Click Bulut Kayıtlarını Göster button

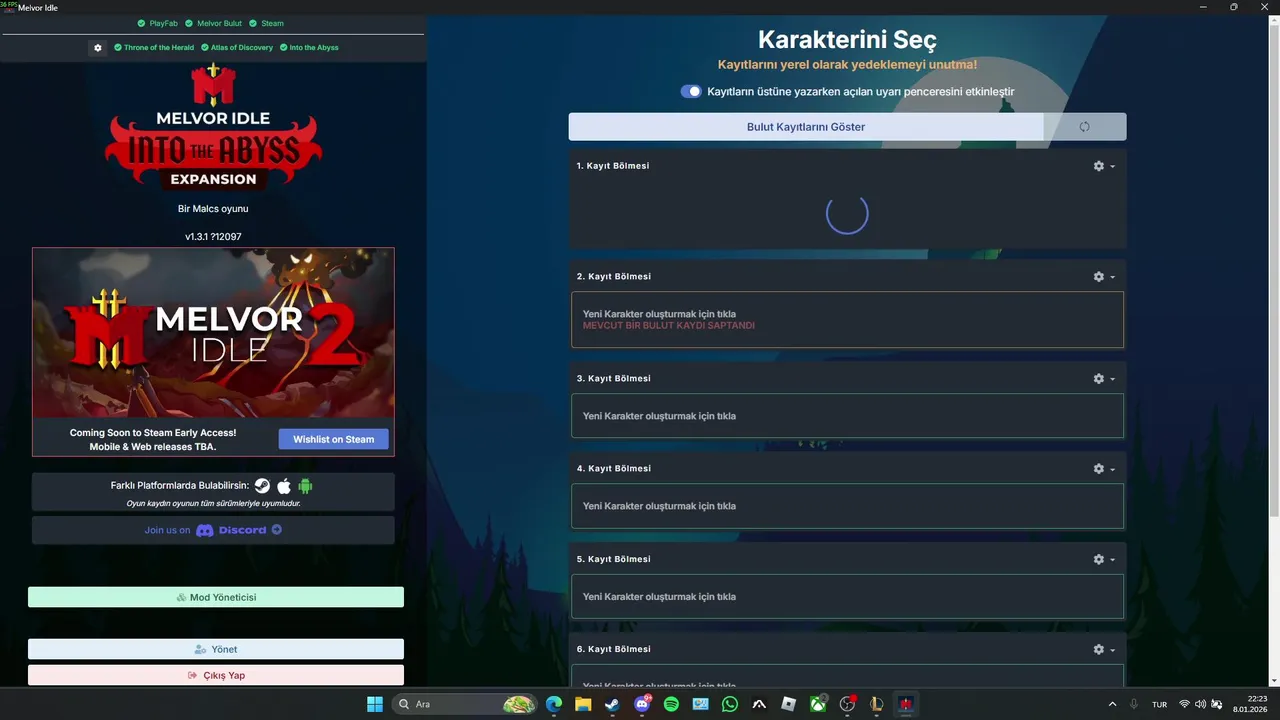[x=806, y=127]
